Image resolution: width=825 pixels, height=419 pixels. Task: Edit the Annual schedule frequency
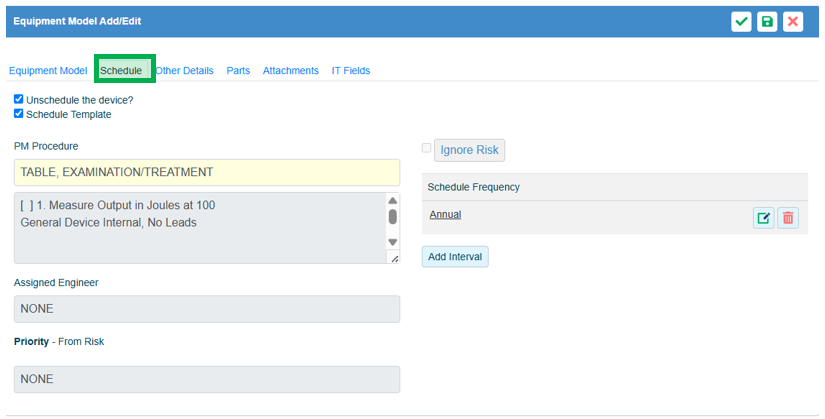pyautogui.click(x=763, y=218)
